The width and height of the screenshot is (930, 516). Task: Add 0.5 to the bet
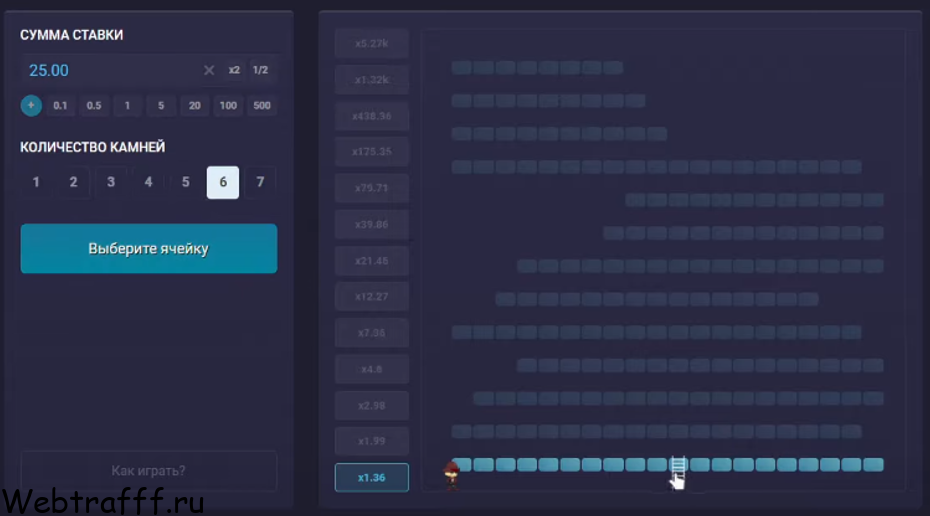[x=94, y=106]
